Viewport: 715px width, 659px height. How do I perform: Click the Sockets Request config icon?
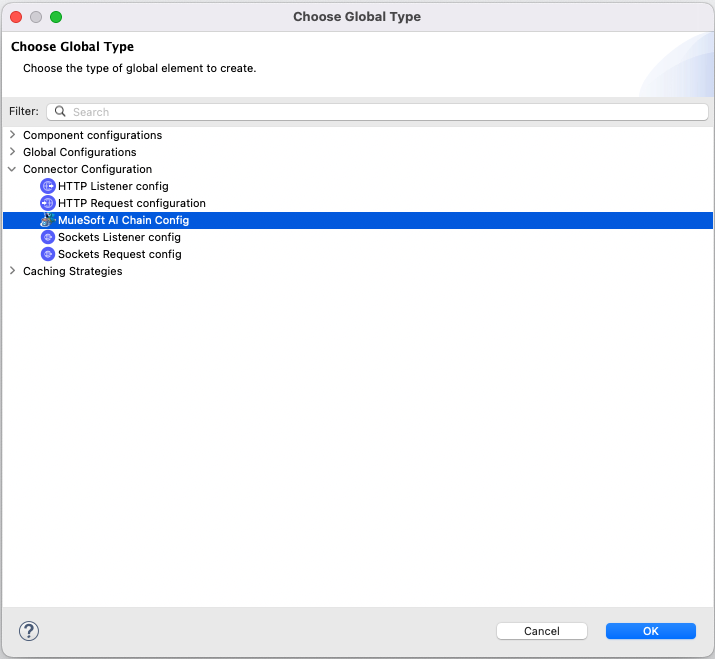tap(47, 254)
